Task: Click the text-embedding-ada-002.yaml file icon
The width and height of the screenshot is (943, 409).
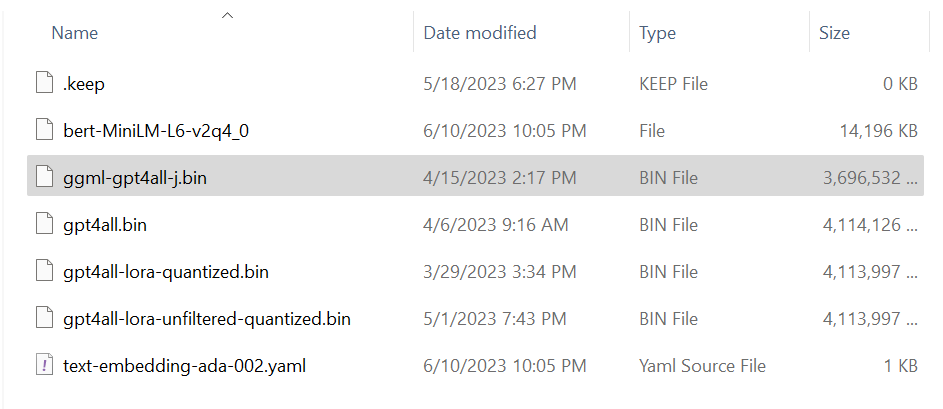Action: [43, 366]
